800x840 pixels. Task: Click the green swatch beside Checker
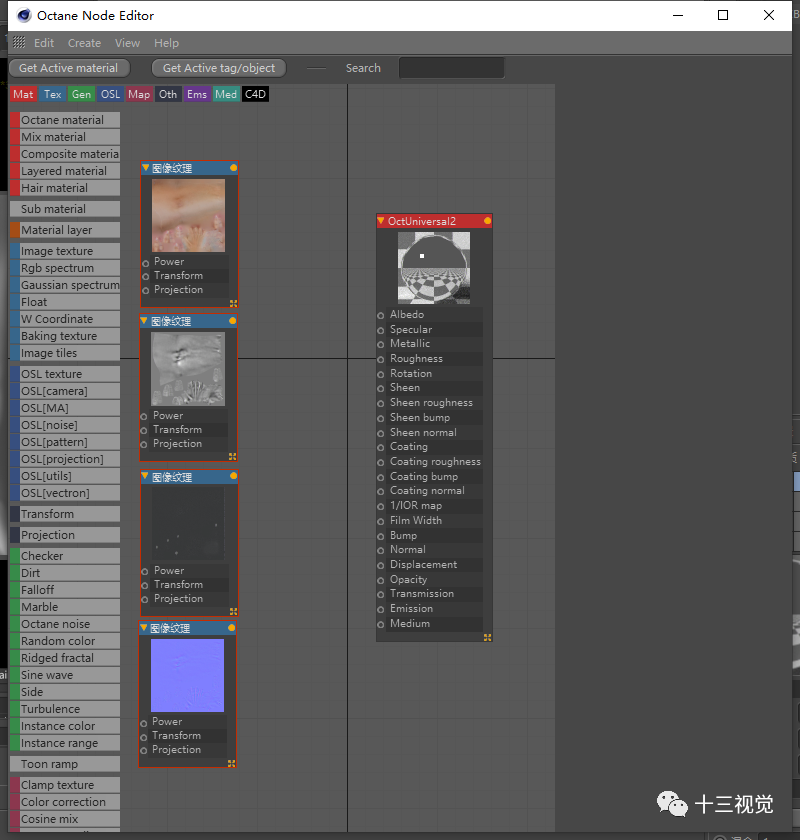tap(15, 556)
